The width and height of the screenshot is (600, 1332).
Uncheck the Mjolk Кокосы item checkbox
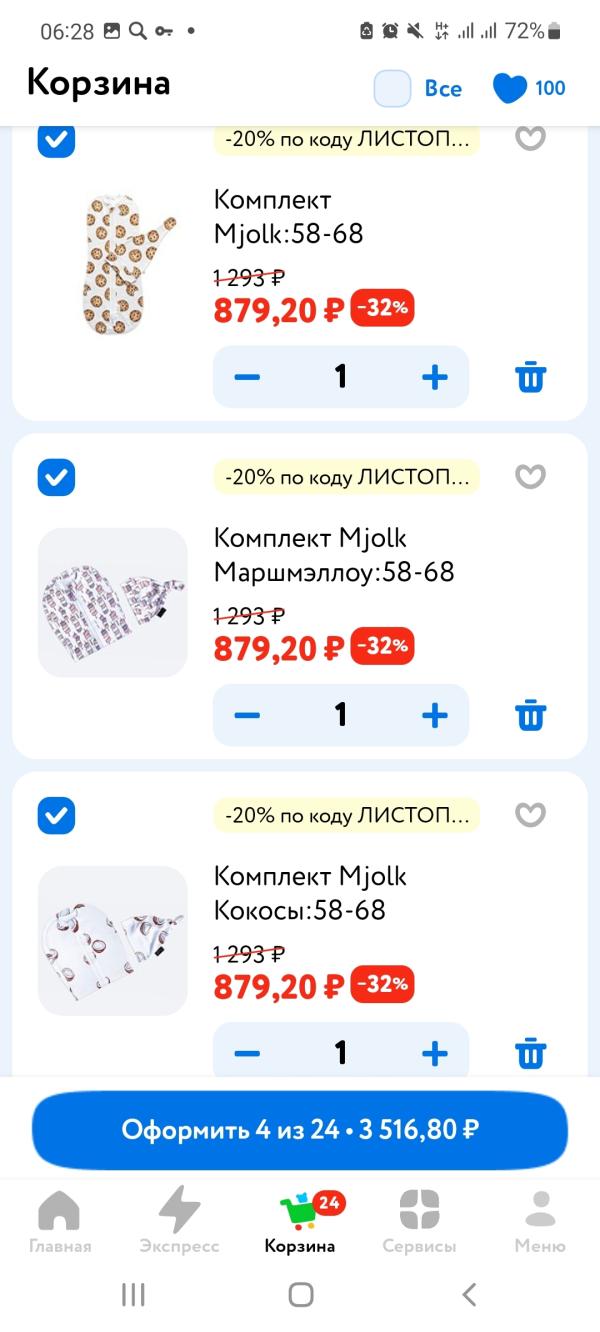[x=57, y=815]
